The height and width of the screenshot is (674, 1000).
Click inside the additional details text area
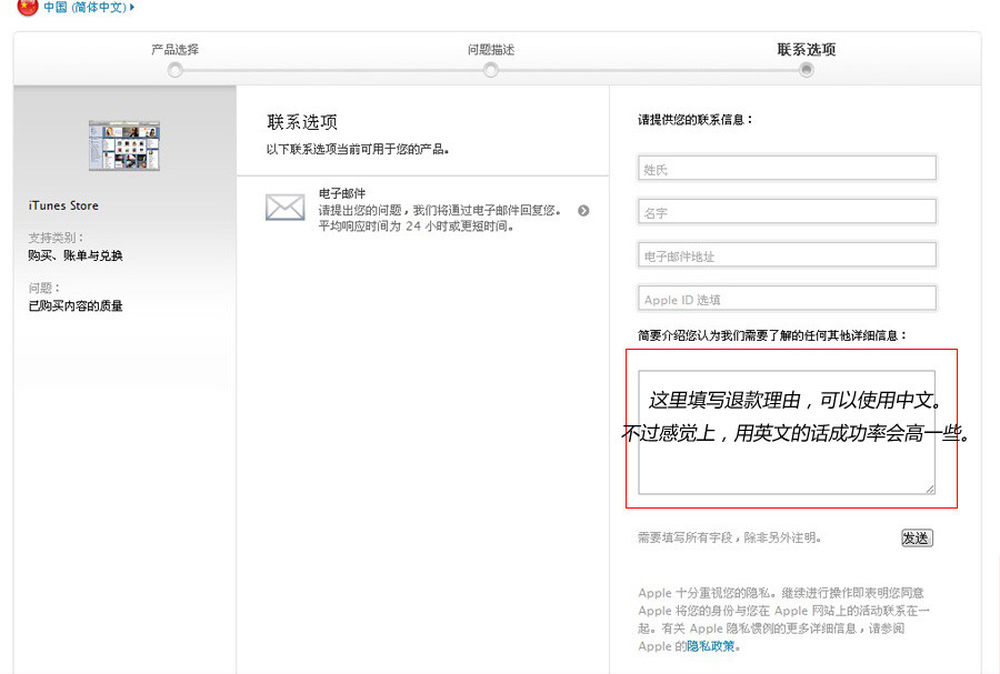pos(787,432)
